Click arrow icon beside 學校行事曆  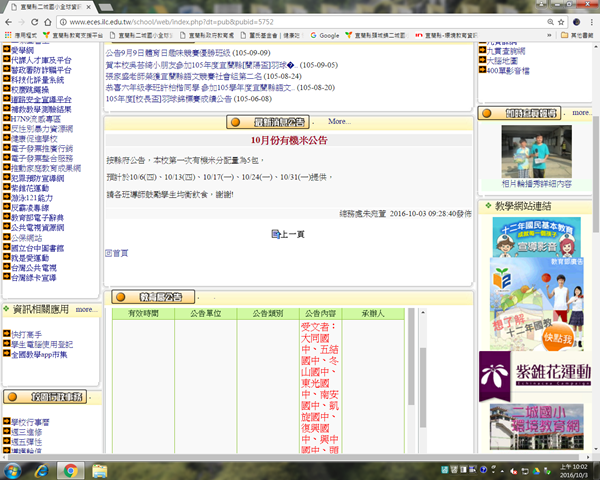click(x=7, y=422)
